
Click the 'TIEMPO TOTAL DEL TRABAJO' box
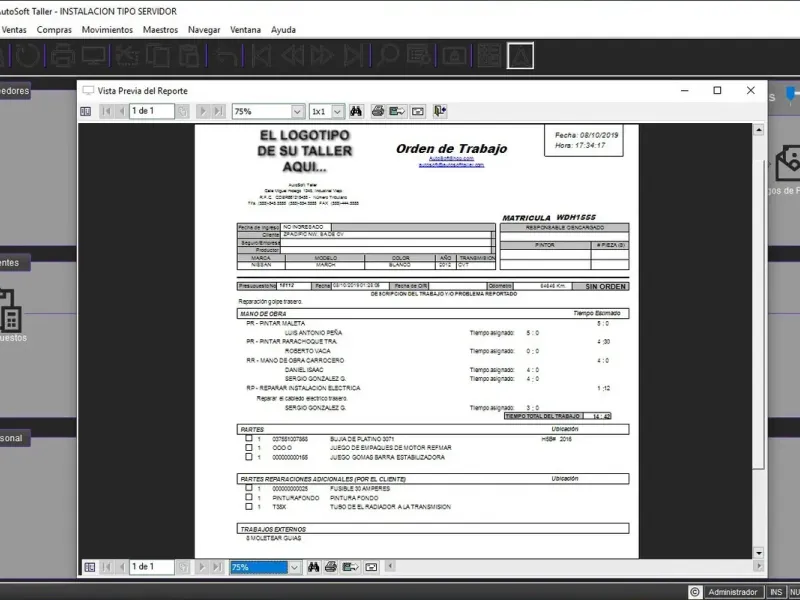click(558, 416)
